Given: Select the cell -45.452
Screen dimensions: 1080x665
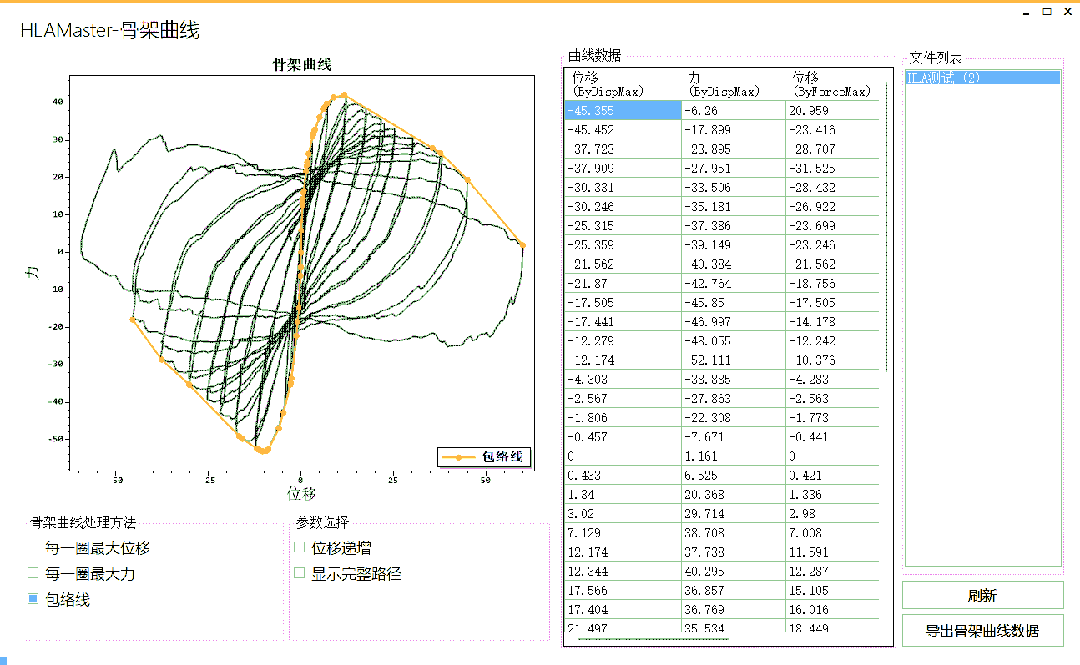Looking at the screenshot, I should pyautogui.click(x=623, y=130).
